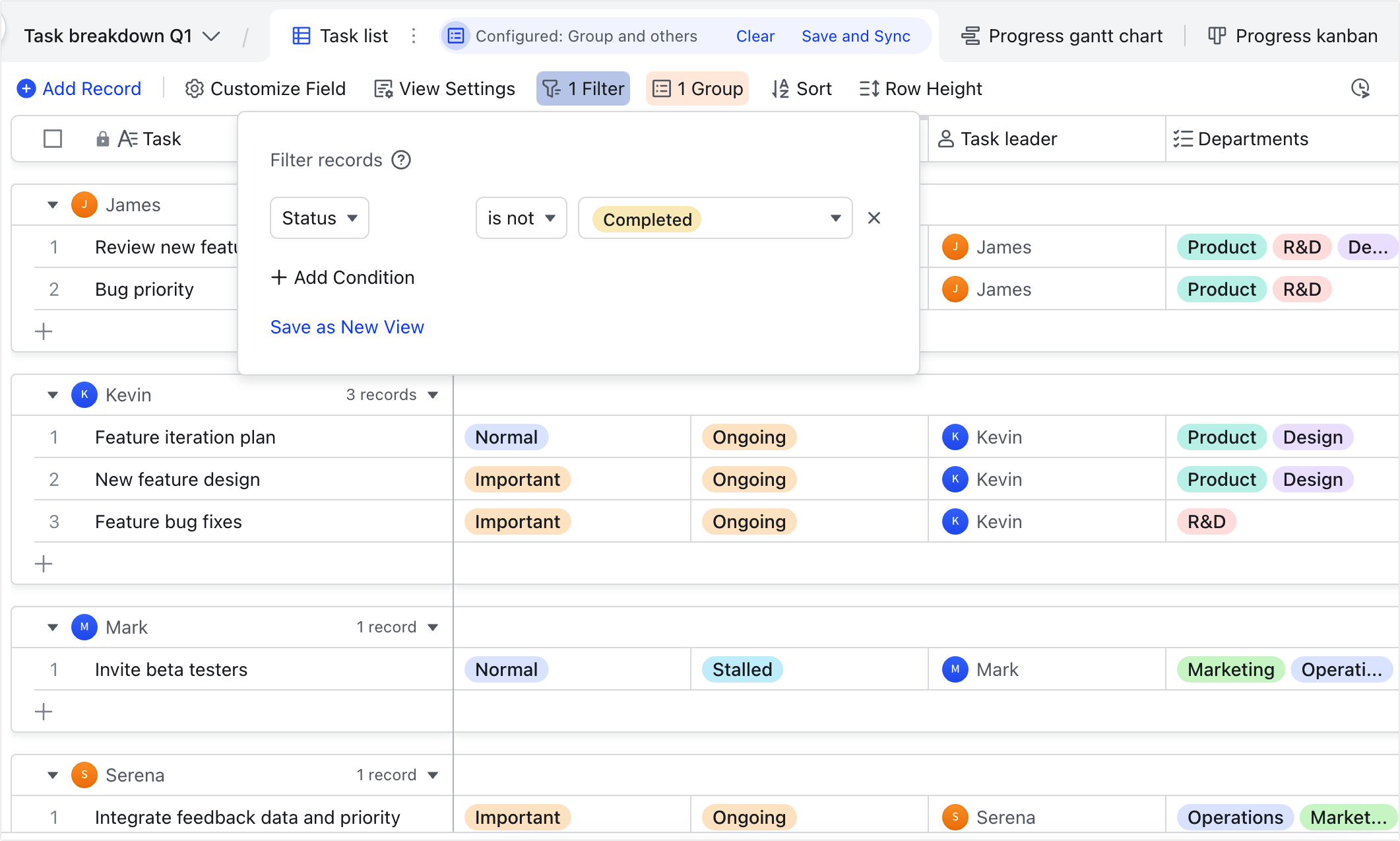Open record history via the clock icon
Image resolution: width=1400 pixels, height=841 pixels.
1360,88
